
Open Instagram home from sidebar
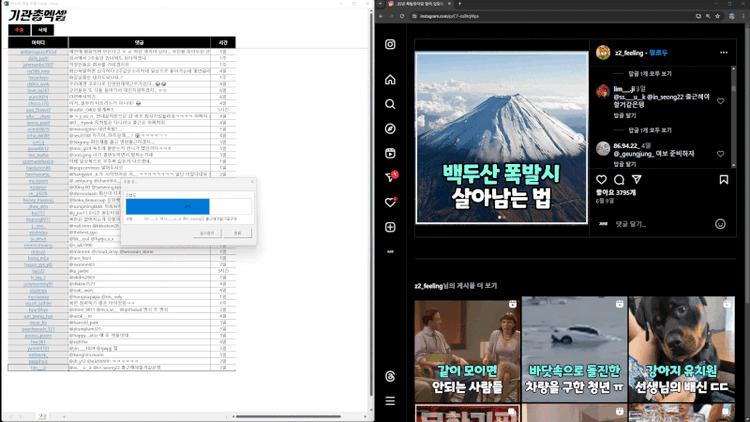pyautogui.click(x=390, y=79)
